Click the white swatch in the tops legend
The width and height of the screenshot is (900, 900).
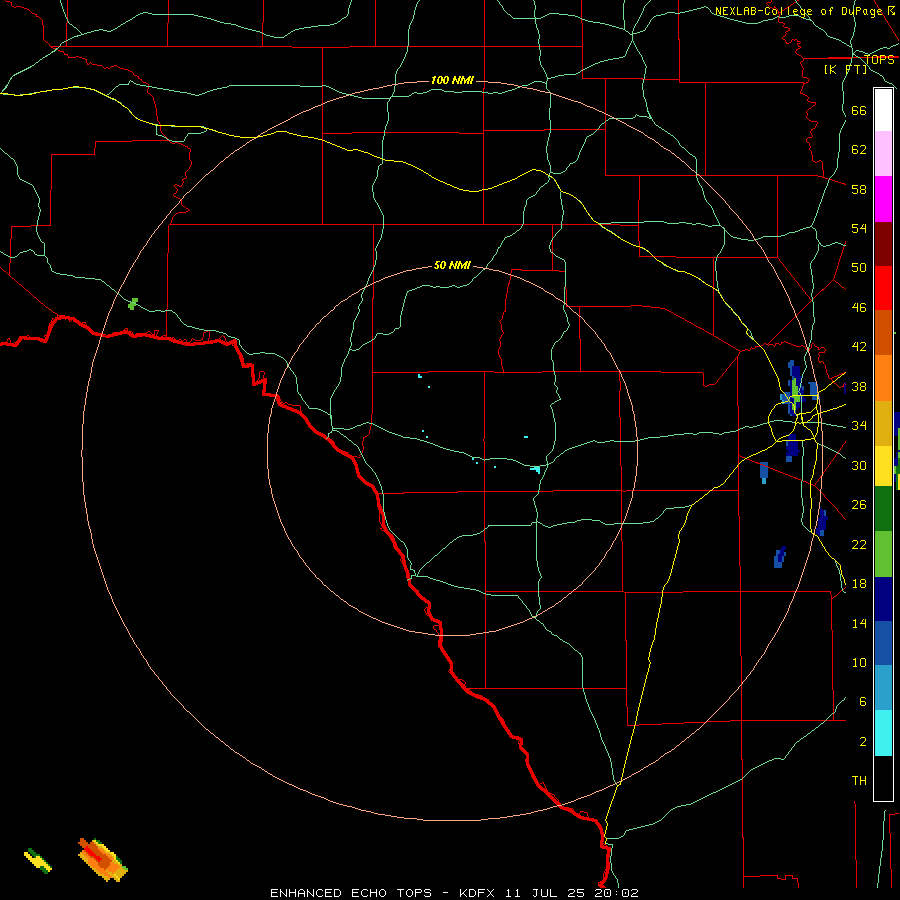(883, 110)
